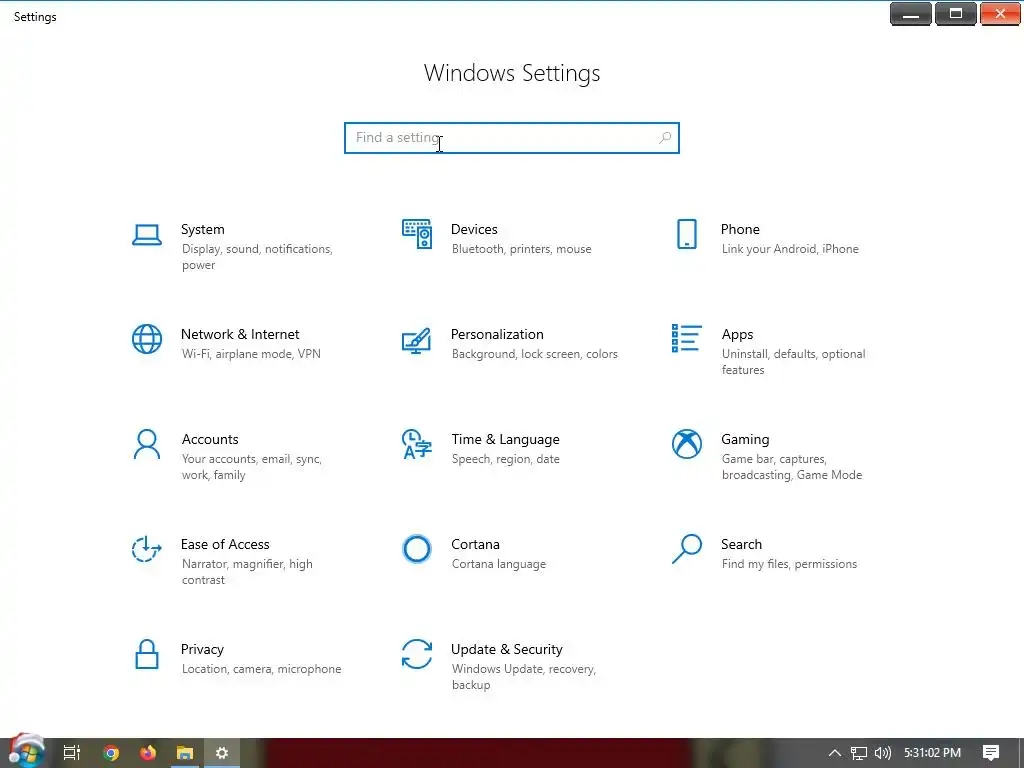
Task: Show hidden tray icons chevron
Action: point(835,753)
